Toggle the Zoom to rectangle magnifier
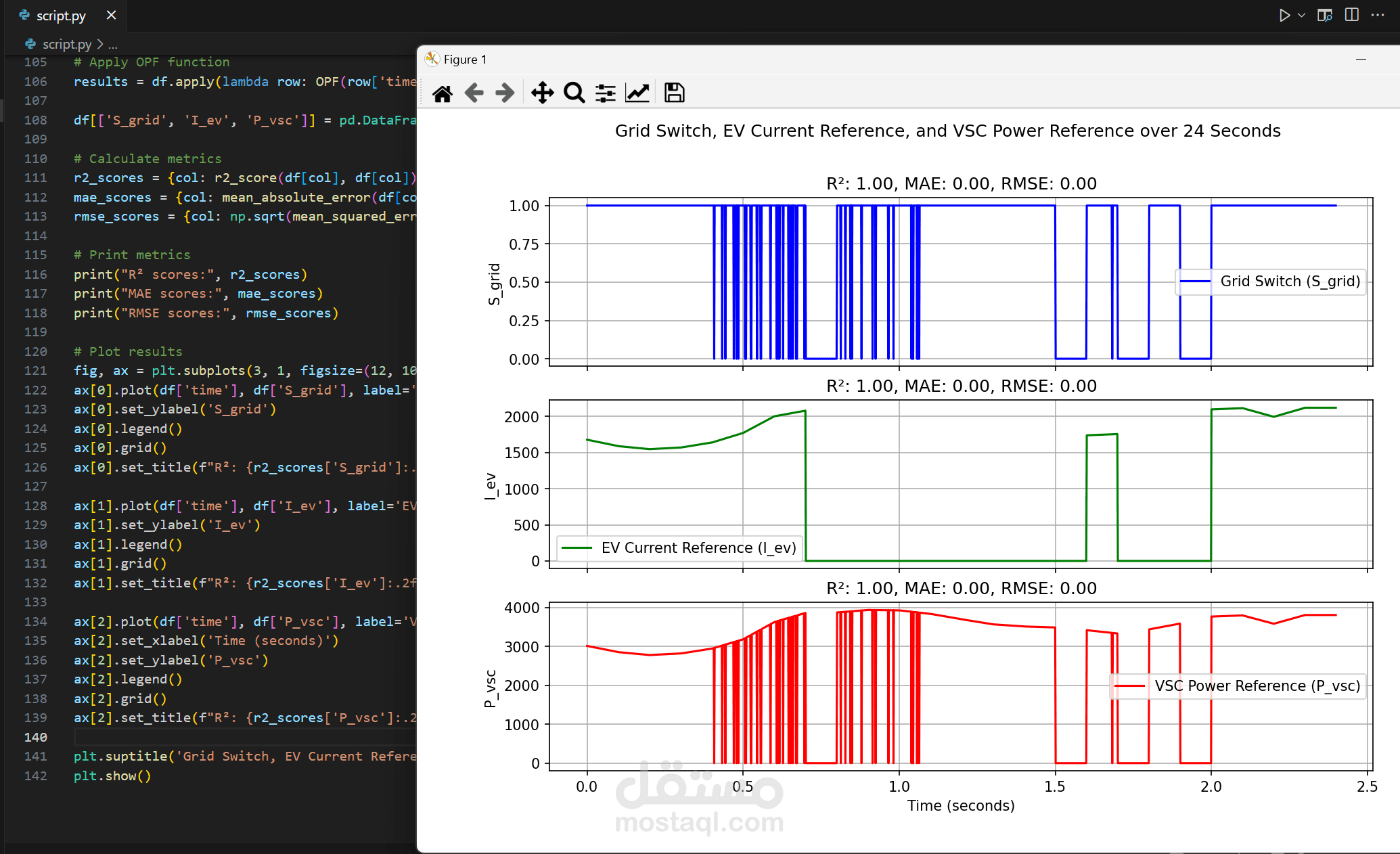Screen dimensions: 1400x854 (x=574, y=93)
